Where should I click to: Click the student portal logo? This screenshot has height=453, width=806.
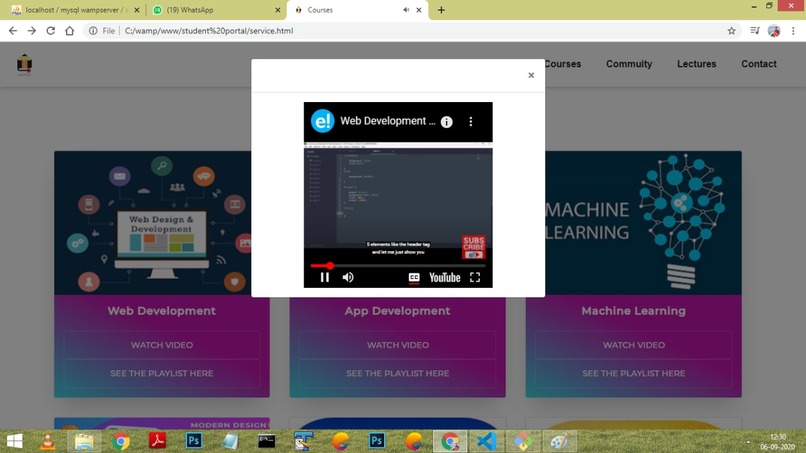pyautogui.click(x=24, y=64)
